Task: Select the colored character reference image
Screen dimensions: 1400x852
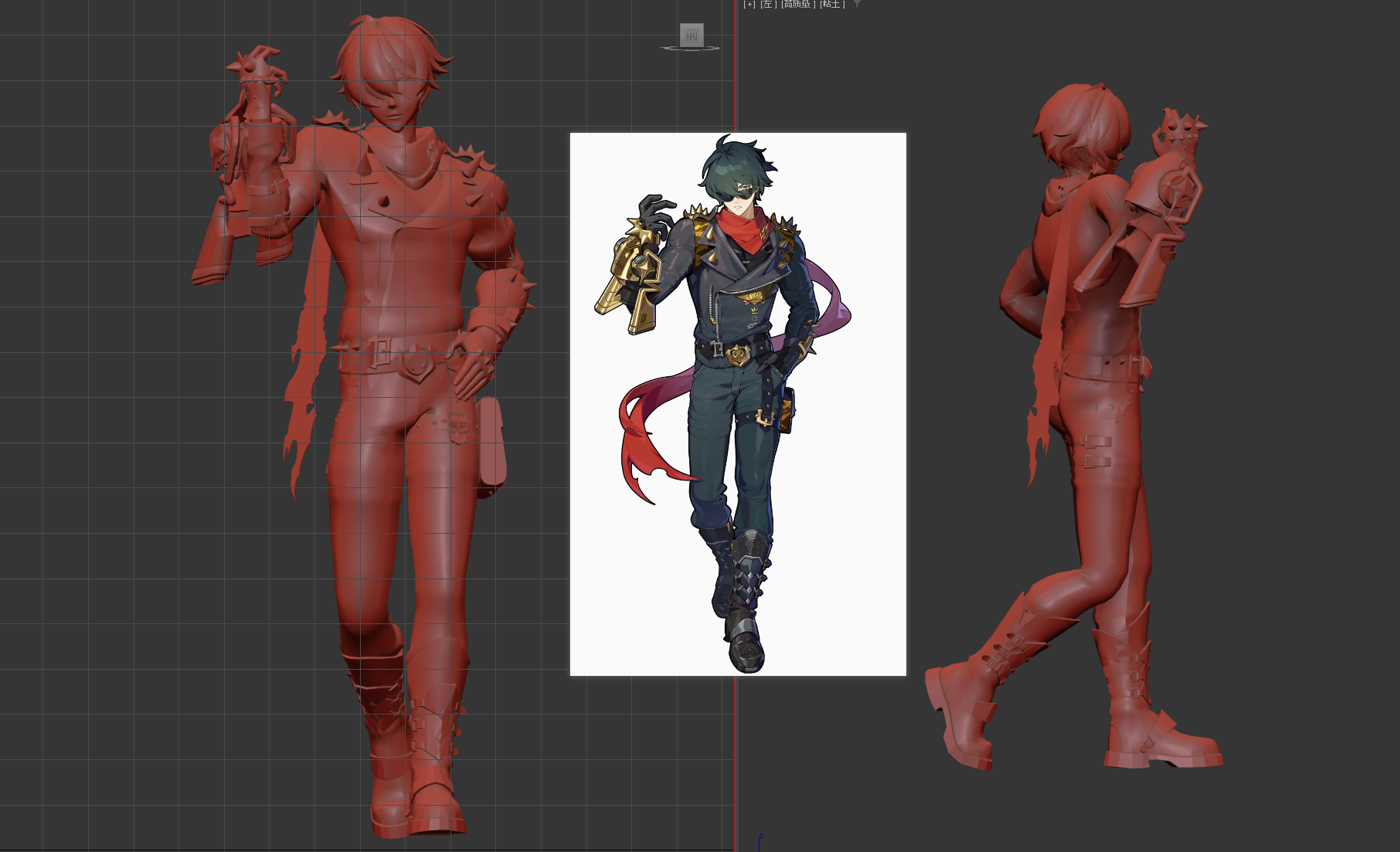Action: [738, 404]
